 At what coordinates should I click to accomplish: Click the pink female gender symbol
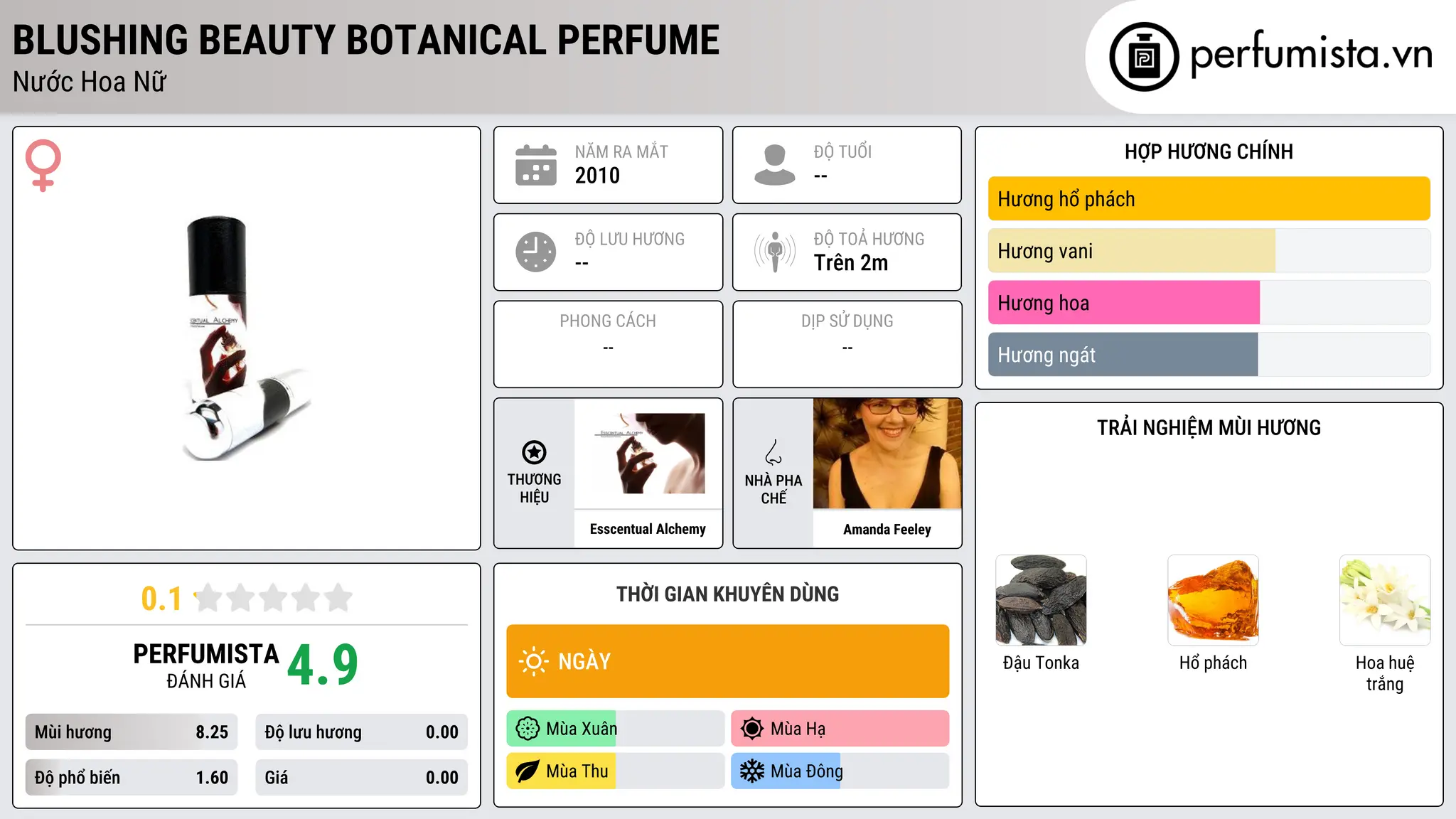click(43, 166)
